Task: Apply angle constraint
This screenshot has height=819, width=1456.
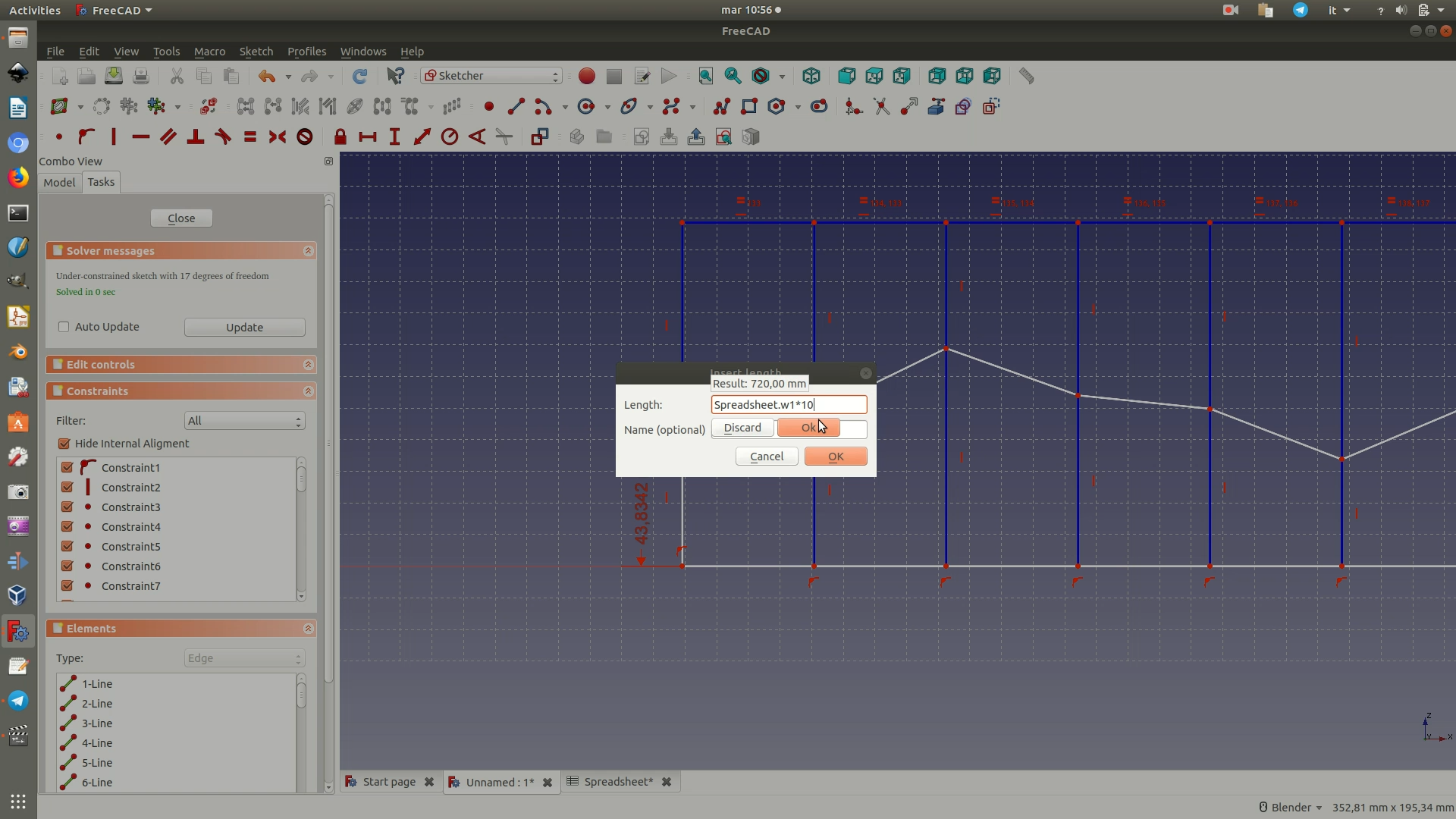Action: click(476, 137)
